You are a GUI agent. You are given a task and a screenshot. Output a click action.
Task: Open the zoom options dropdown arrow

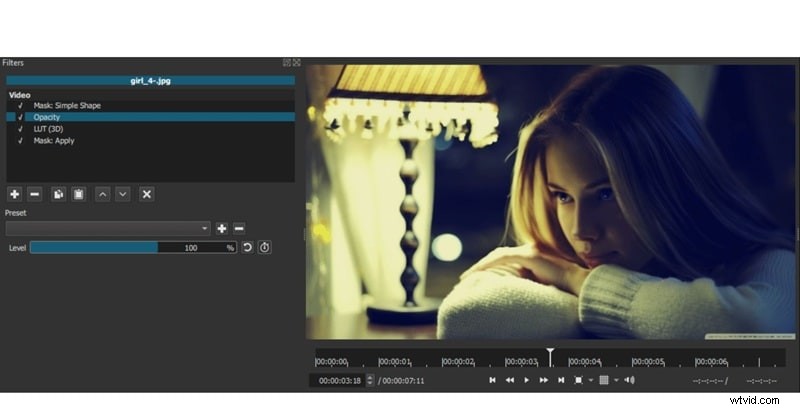(591, 380)
